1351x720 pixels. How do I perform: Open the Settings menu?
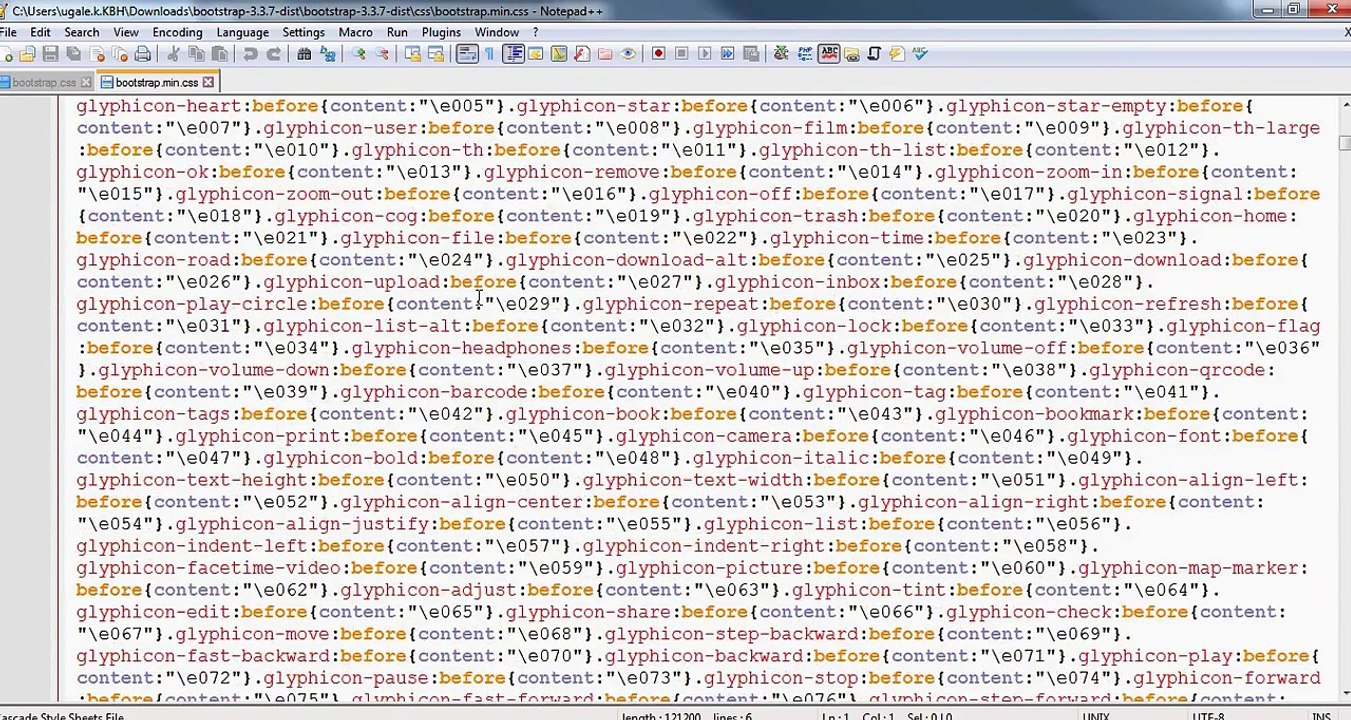click(x=303, y=32)
